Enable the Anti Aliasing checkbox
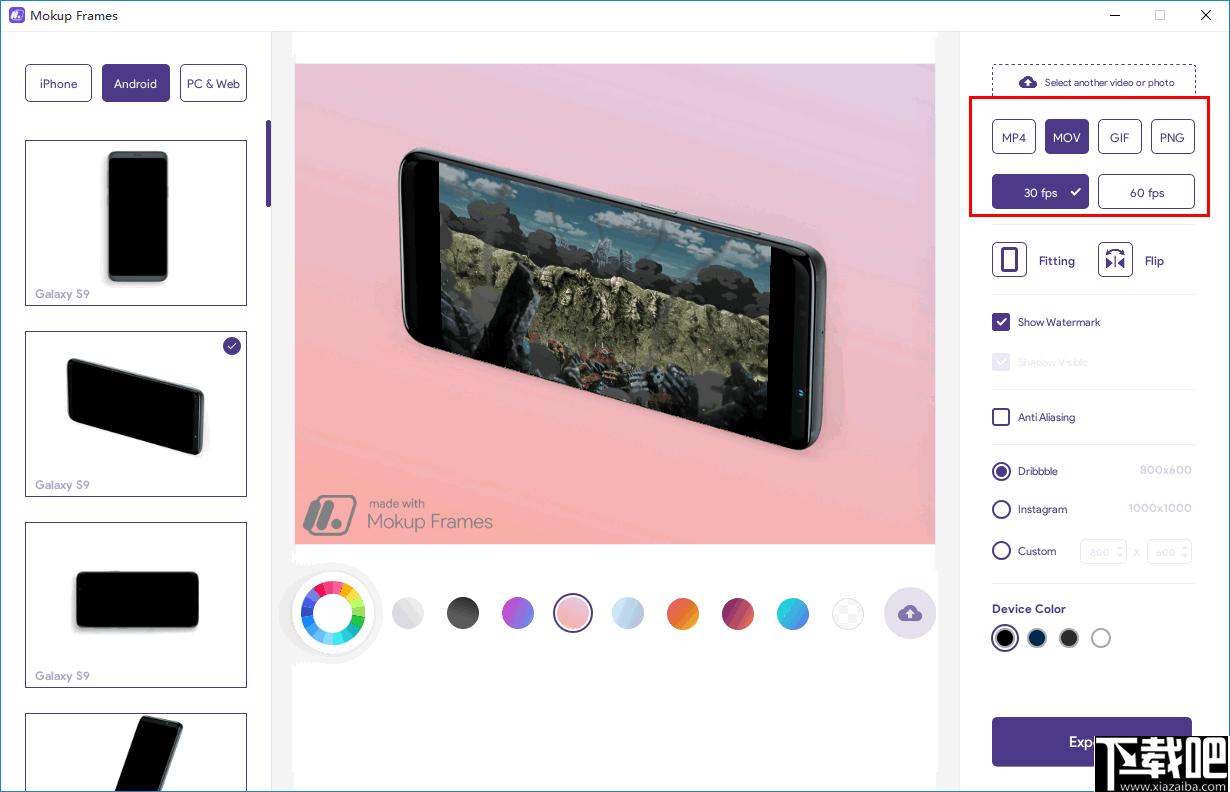1230x792 pixels. click(x=1001, y=417)
